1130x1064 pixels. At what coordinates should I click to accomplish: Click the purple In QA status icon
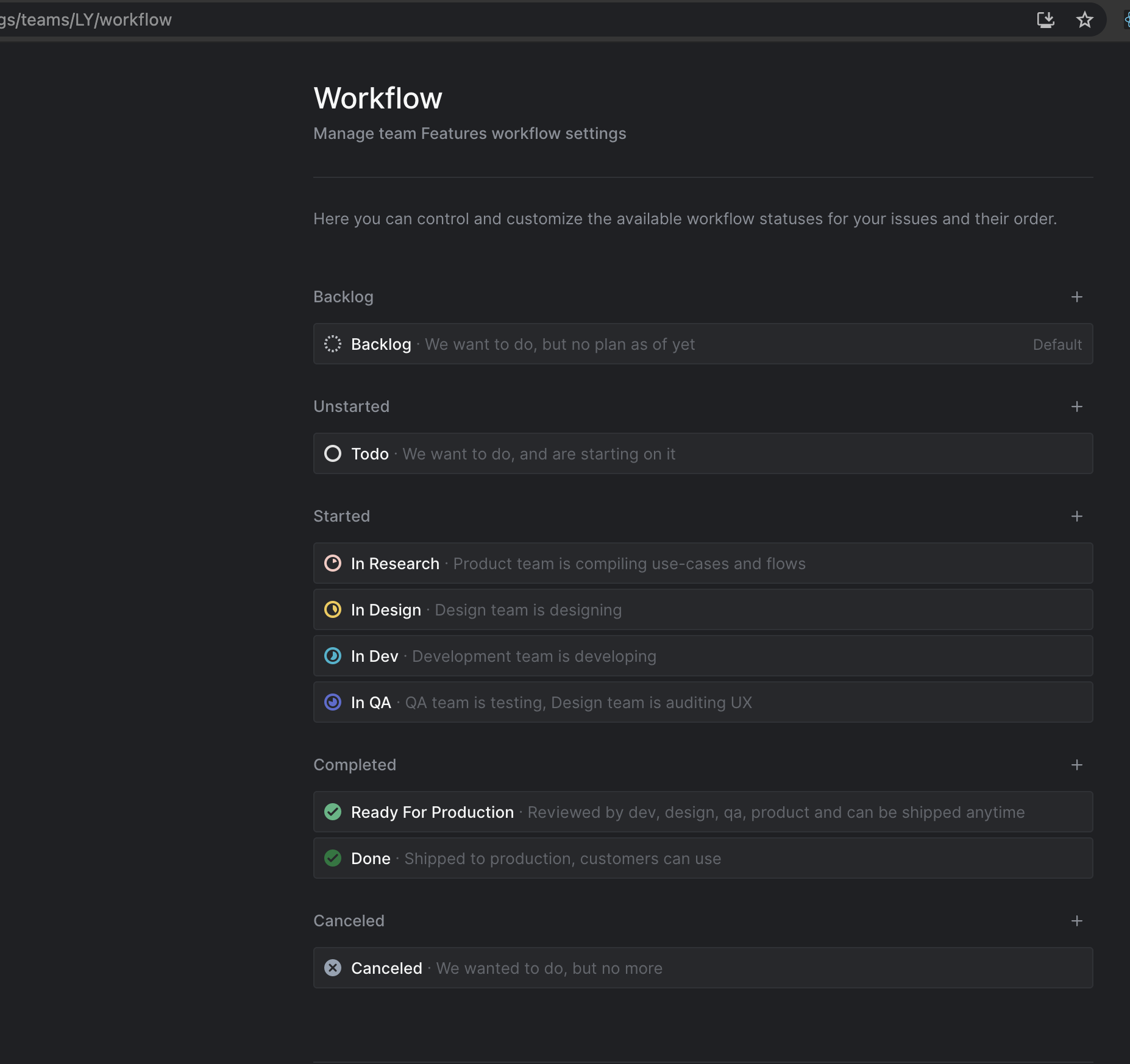(x=333, y=703)
